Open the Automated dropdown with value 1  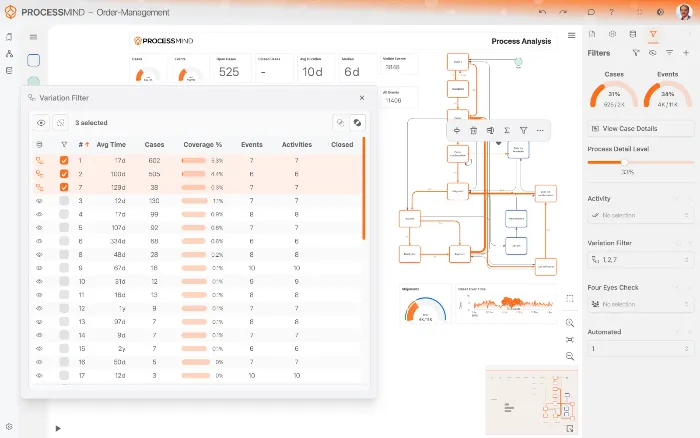coord(640,349)
